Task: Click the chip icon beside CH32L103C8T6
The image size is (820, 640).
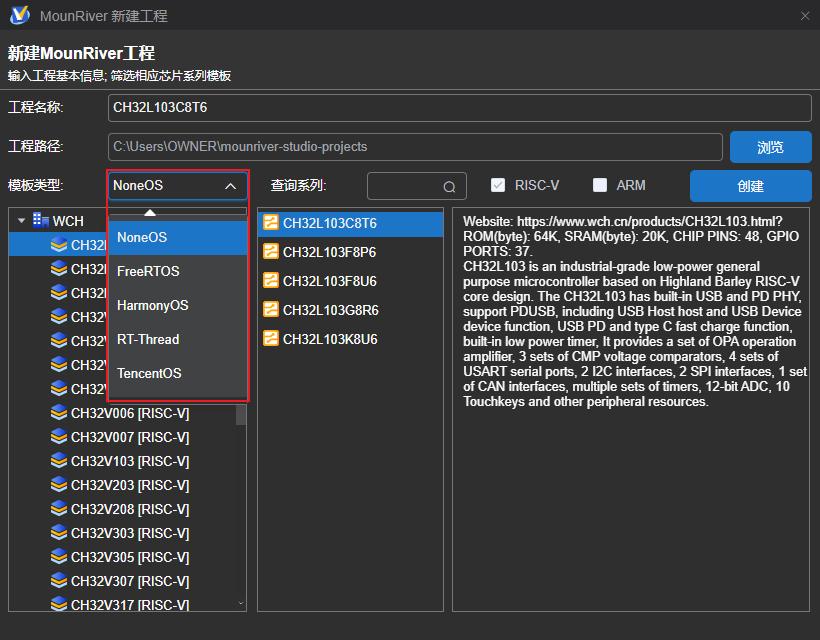Action: [x=271, y=222]
